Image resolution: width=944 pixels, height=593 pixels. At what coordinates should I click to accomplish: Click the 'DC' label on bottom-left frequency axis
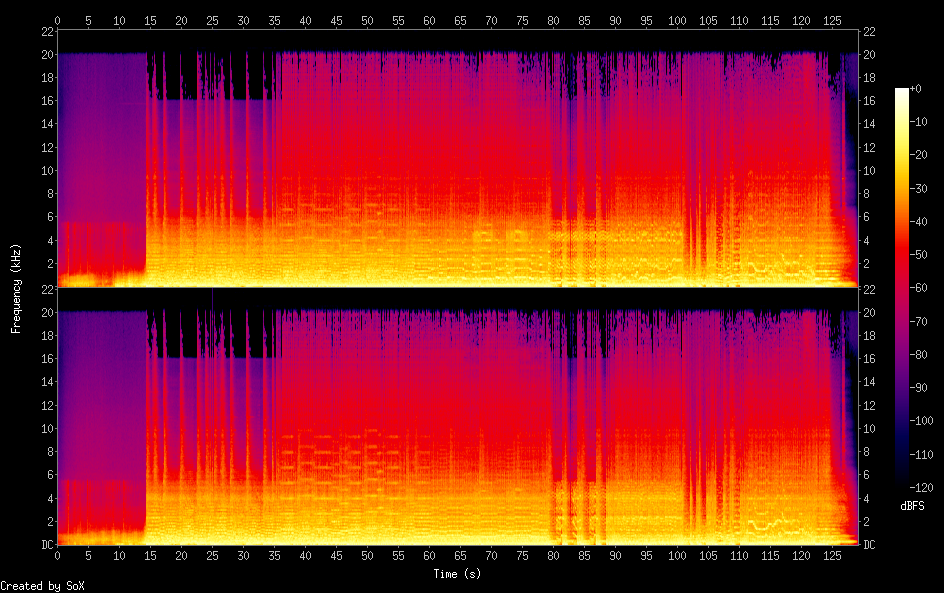46,545
